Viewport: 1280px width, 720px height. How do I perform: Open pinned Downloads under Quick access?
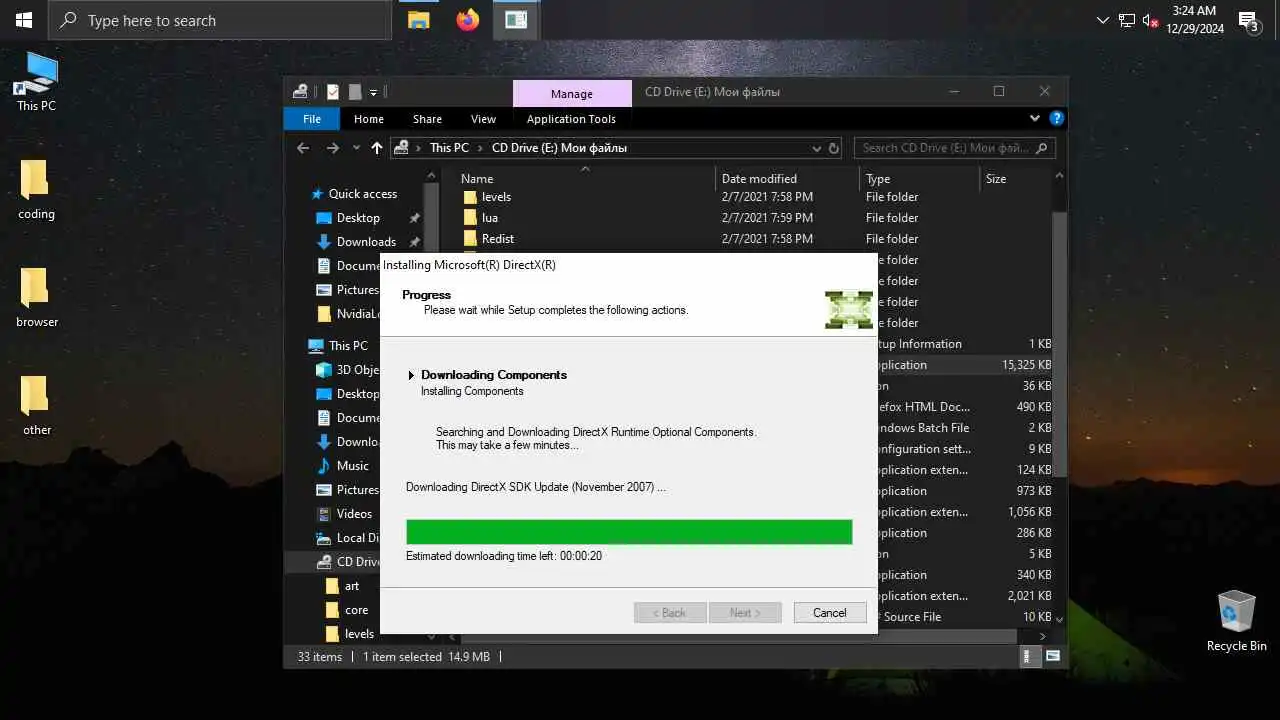coord(366,242)
